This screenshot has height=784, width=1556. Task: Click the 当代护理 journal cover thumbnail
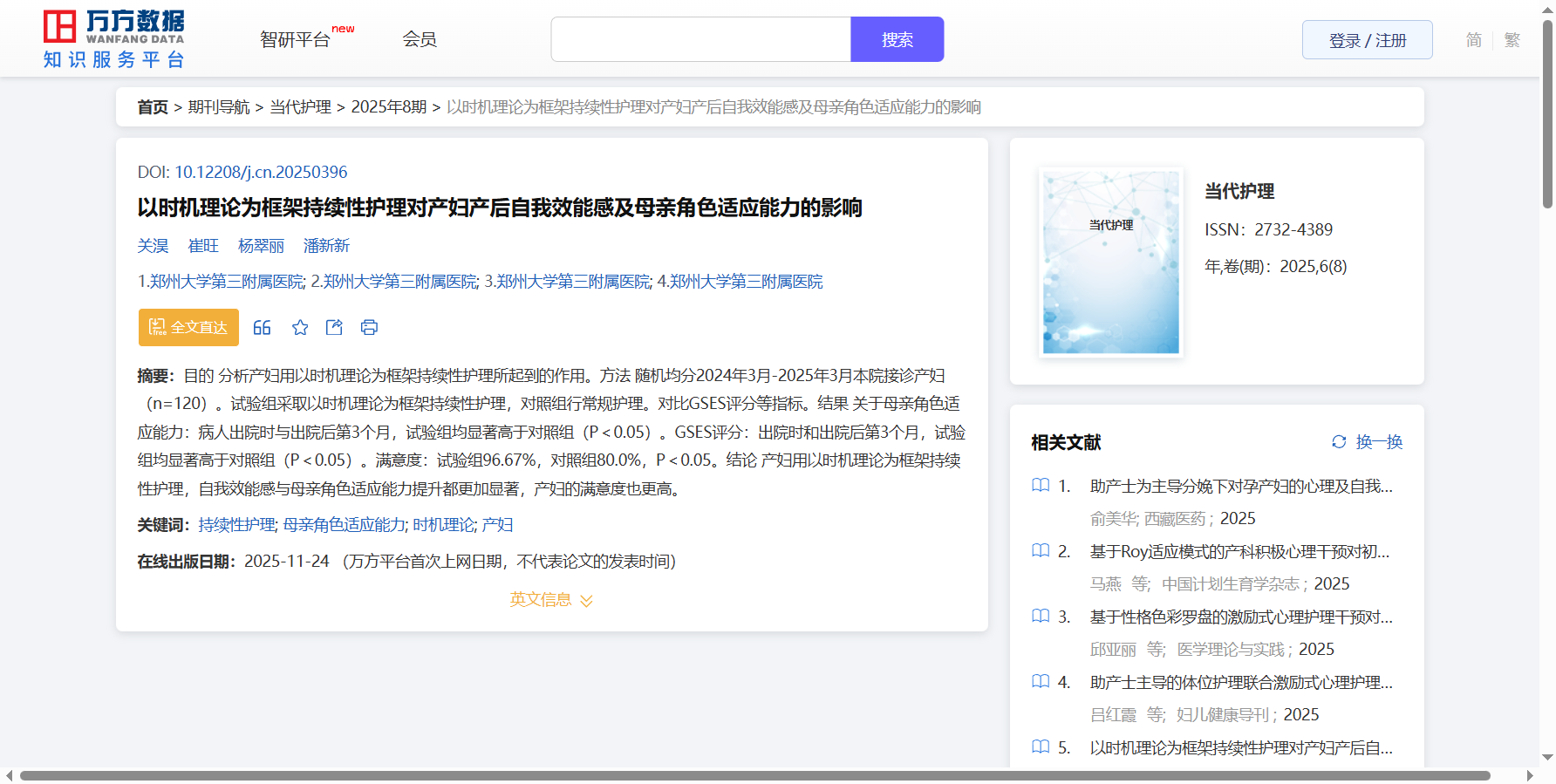(1110, 262)
